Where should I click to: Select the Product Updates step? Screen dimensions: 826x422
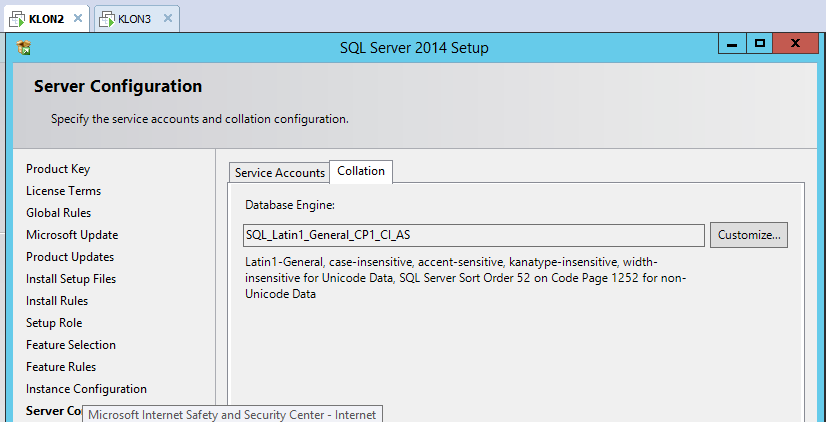[70, 257]
